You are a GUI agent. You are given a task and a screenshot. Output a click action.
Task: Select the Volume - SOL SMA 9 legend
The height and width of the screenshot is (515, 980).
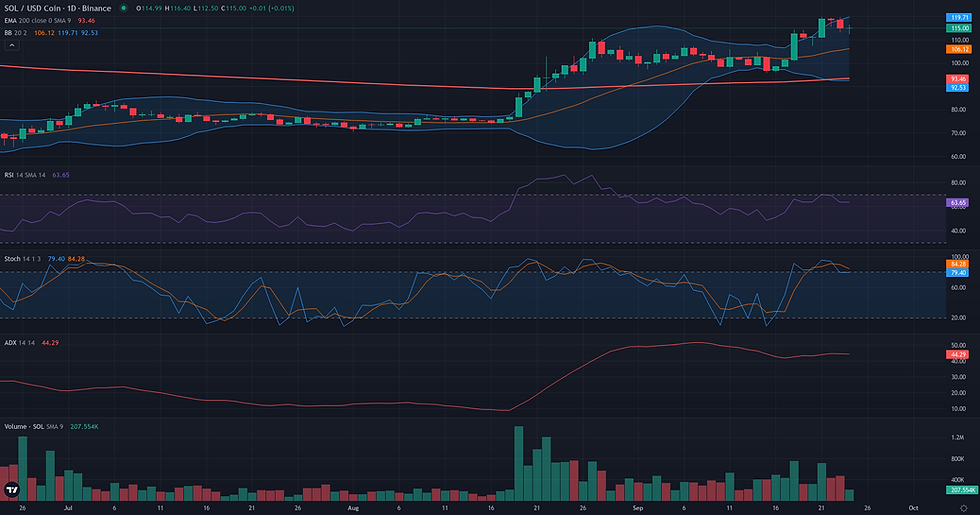point(34,426)
